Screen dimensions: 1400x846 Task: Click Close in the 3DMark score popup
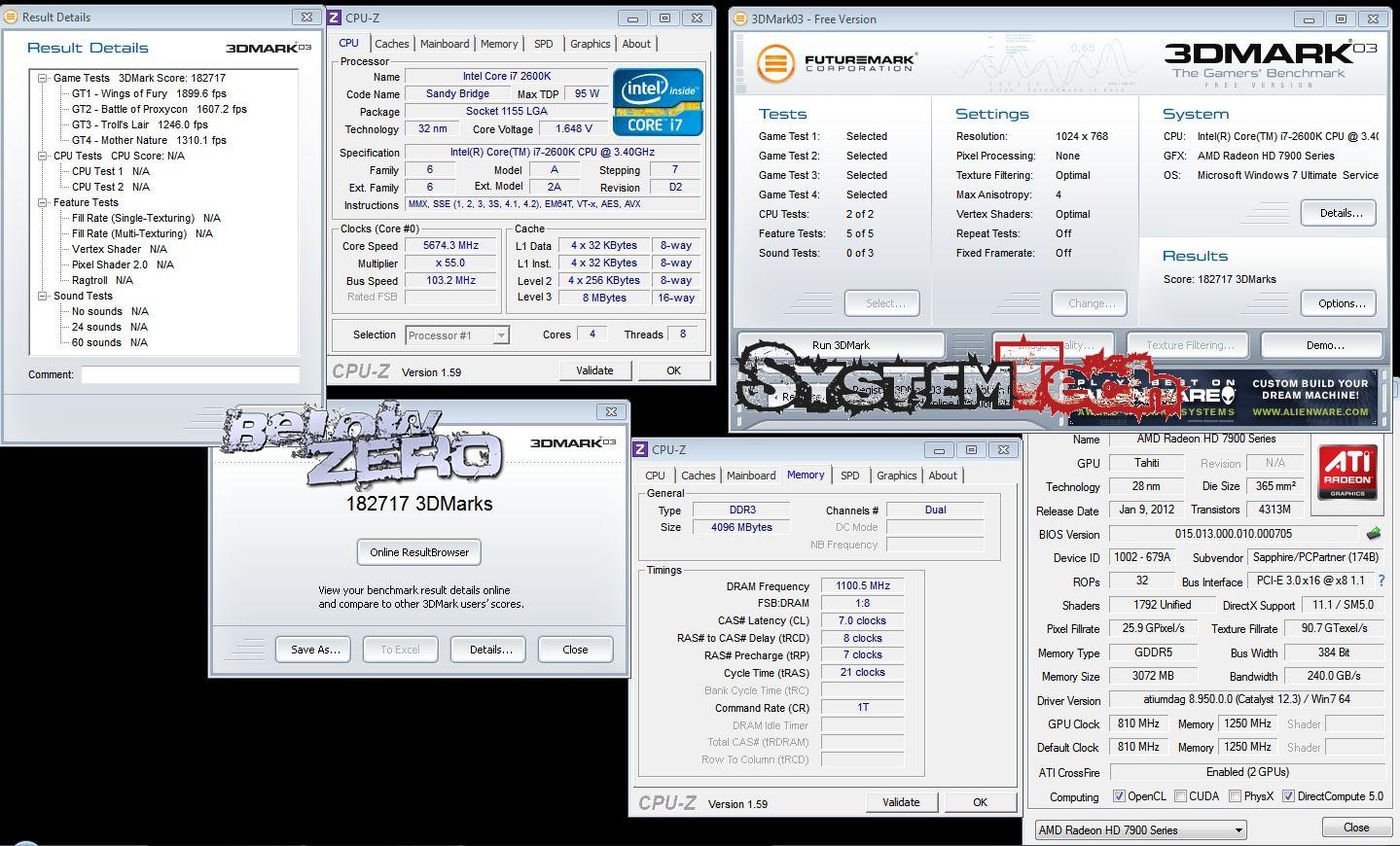tap(575, 650)
